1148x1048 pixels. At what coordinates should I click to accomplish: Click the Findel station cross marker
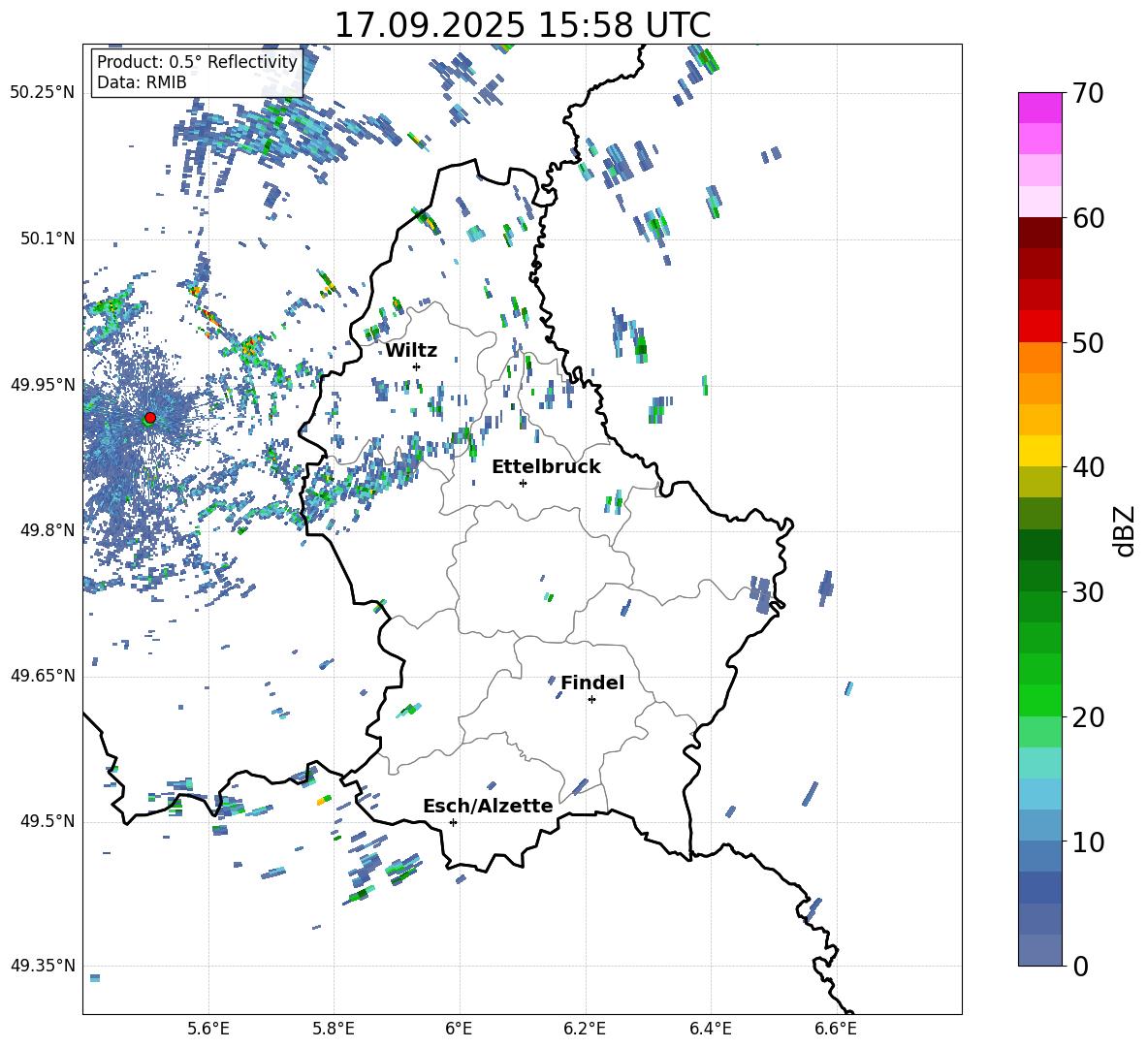click(x=591, y=700)
